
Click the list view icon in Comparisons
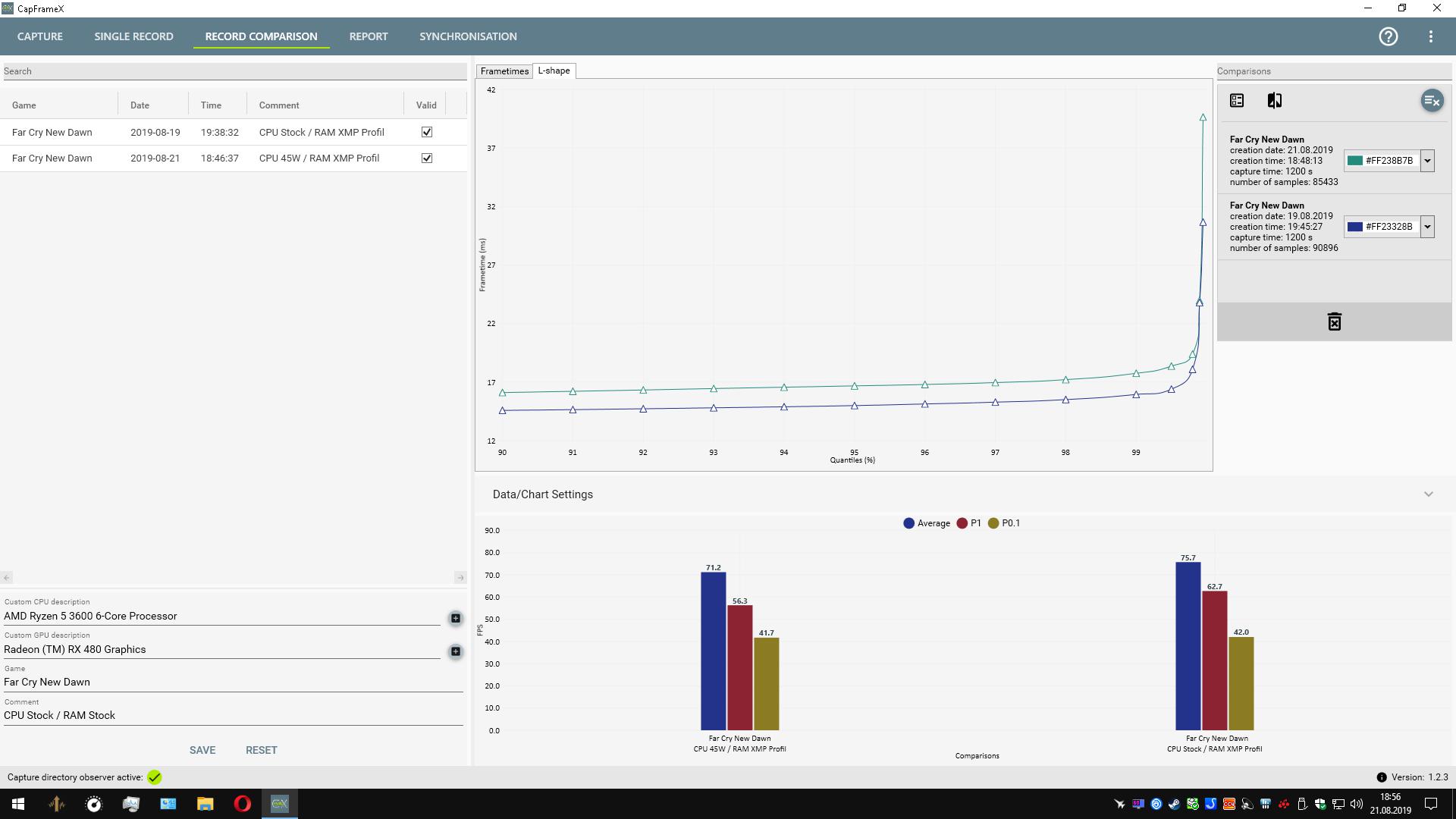[x=1237, y=101]
